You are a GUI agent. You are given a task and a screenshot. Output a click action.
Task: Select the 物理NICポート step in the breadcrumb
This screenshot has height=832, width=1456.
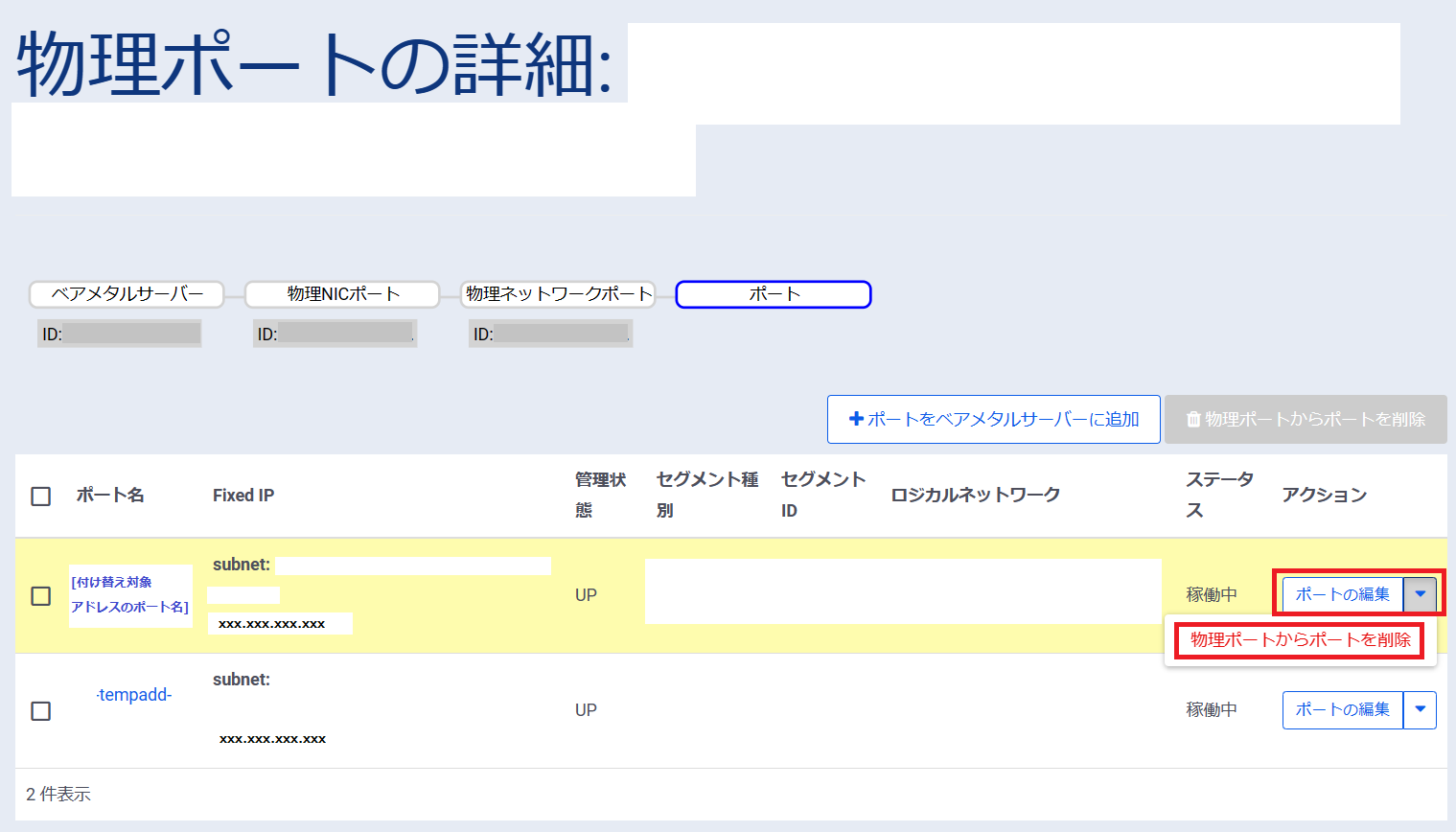(340, 294)
